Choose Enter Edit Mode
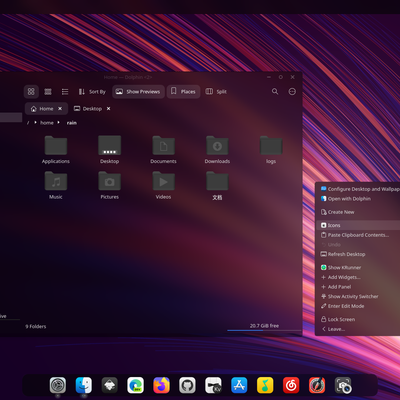The height and width of the screenshot is (400, 400). tap(359, 306)
